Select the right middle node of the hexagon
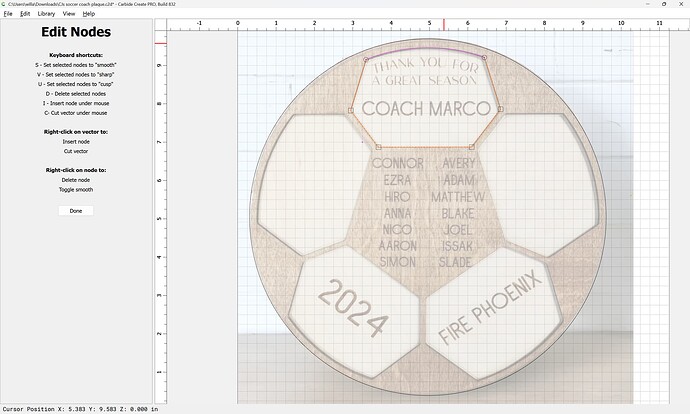690x414 pixels. click(x=500, y=109)
